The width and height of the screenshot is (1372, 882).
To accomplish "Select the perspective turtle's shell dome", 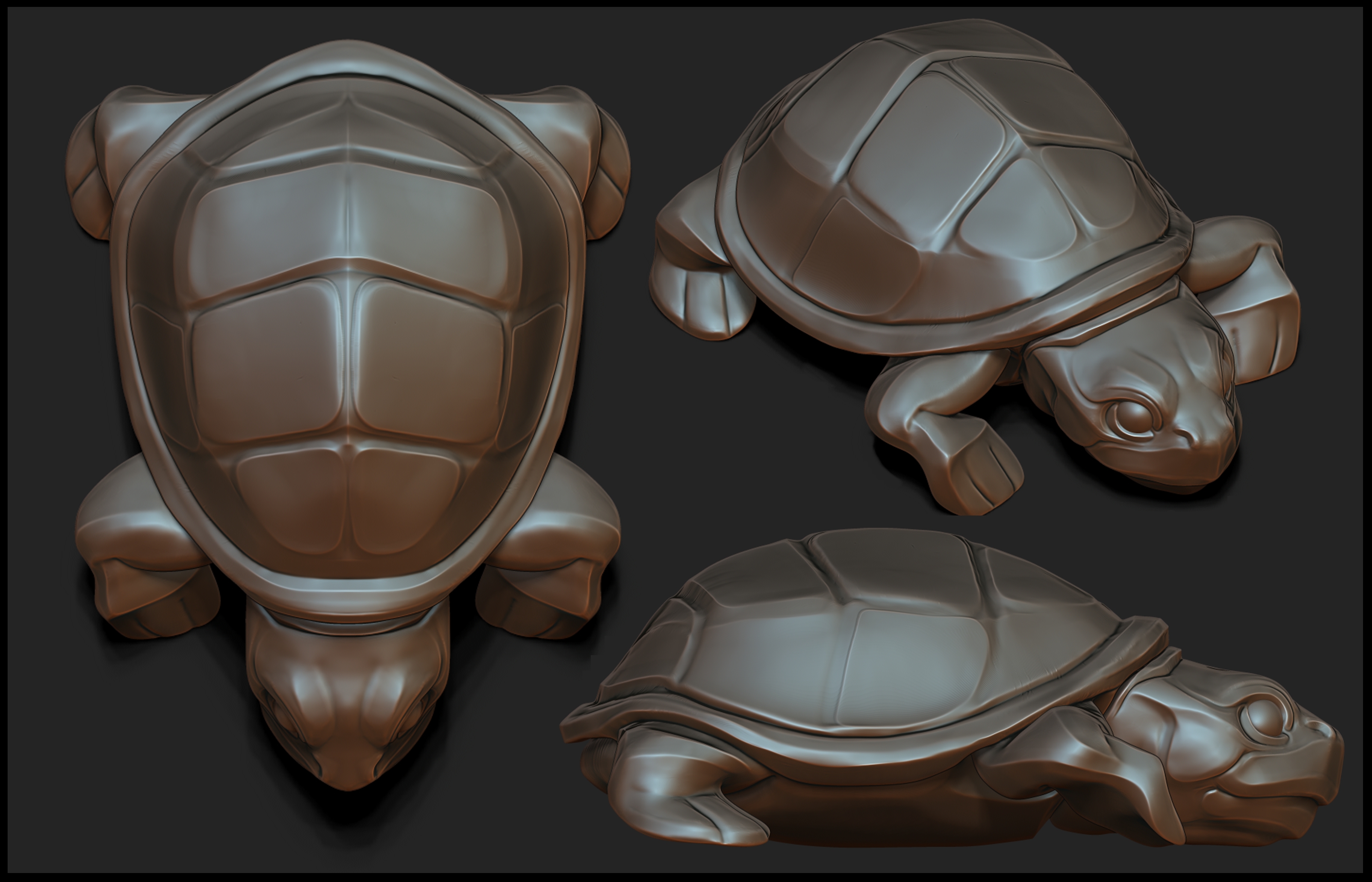I will 939,166.
